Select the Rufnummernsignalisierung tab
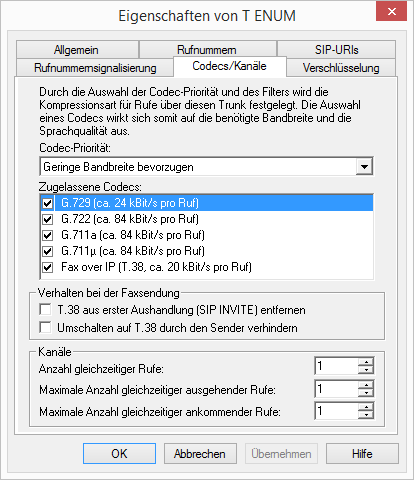Screen dimensions: 414x480 coord(95,68)
